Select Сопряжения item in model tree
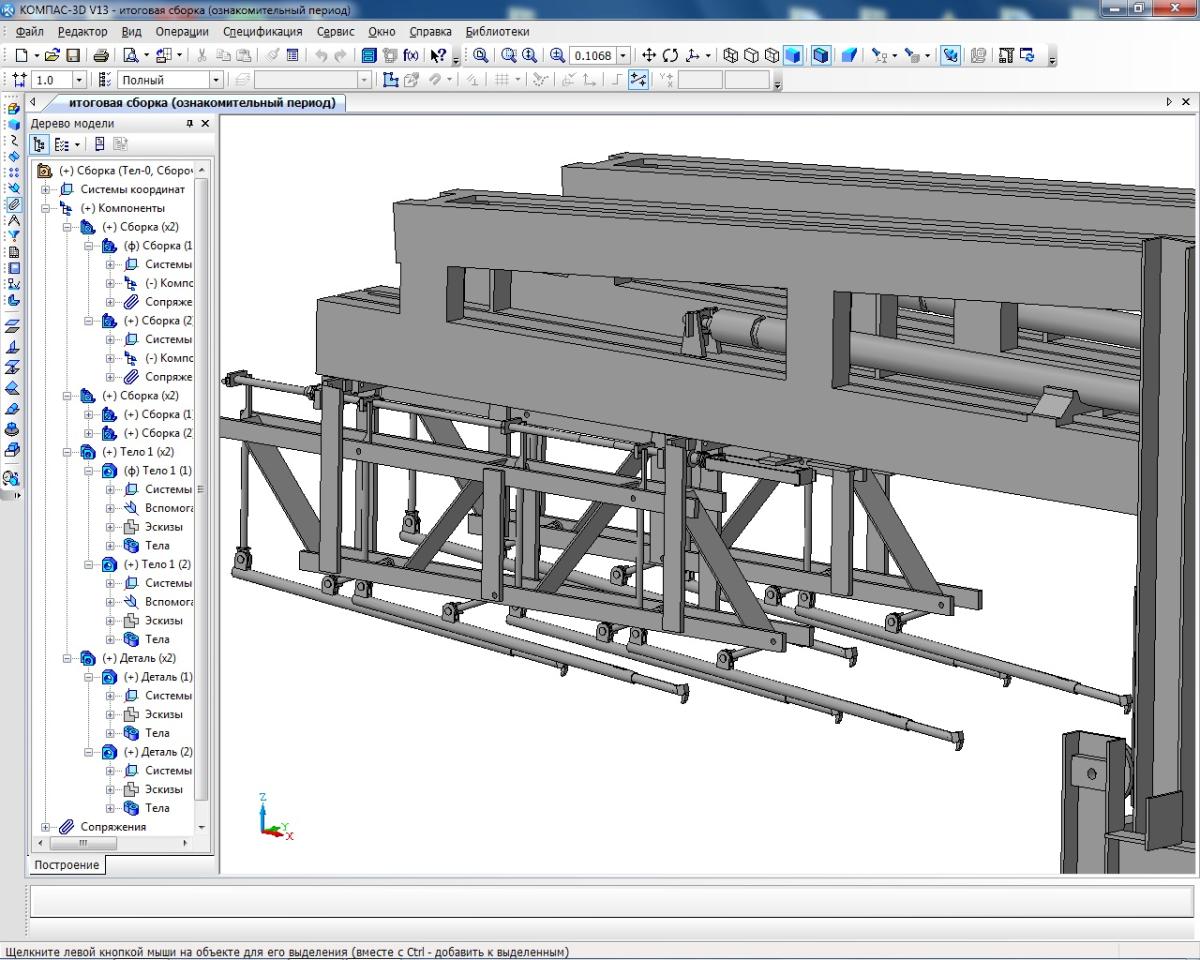Screen dimensions: 1200x960 [x=113, y=827]
